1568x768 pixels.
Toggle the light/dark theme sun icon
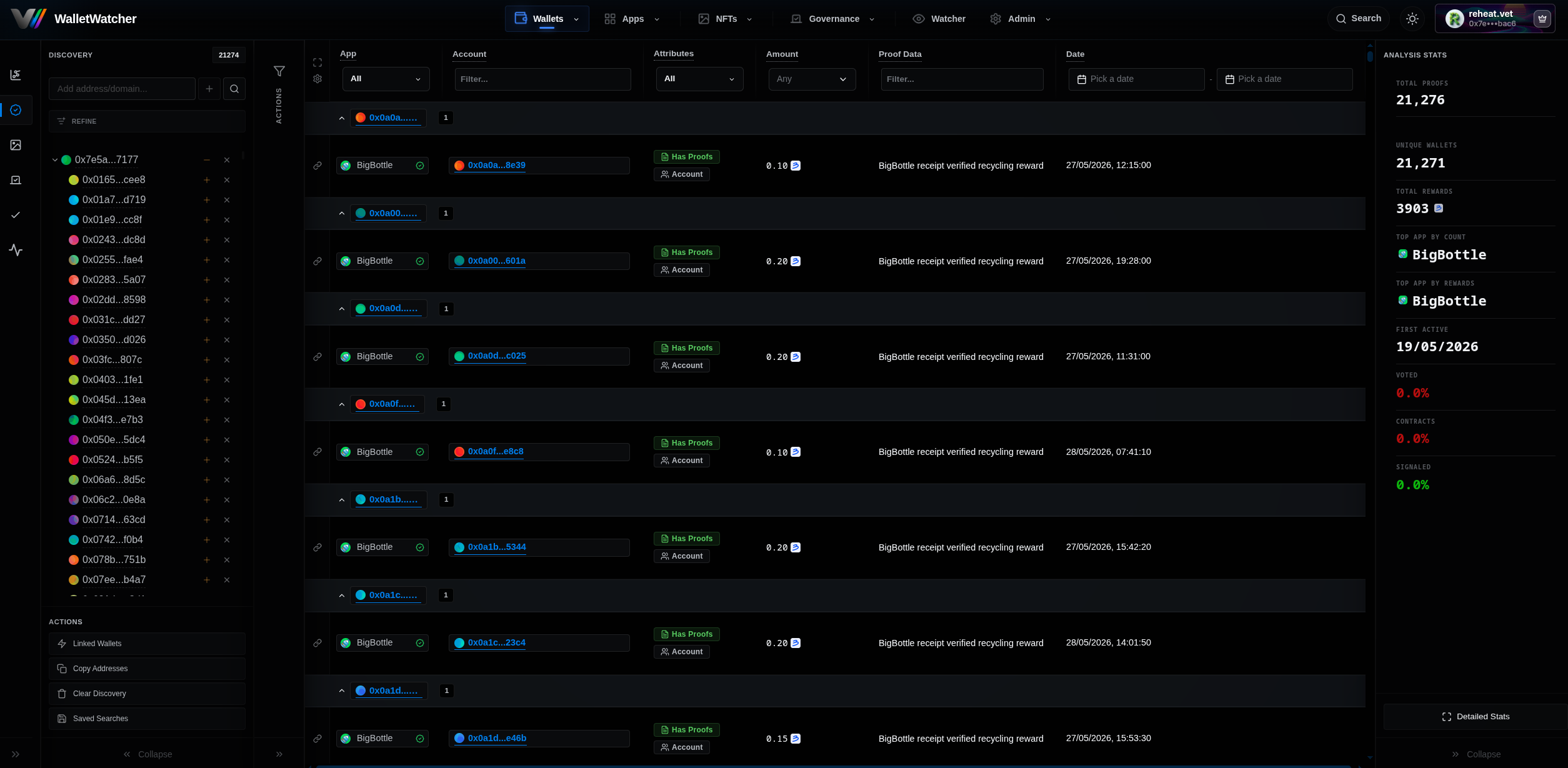coord(1412,19)
